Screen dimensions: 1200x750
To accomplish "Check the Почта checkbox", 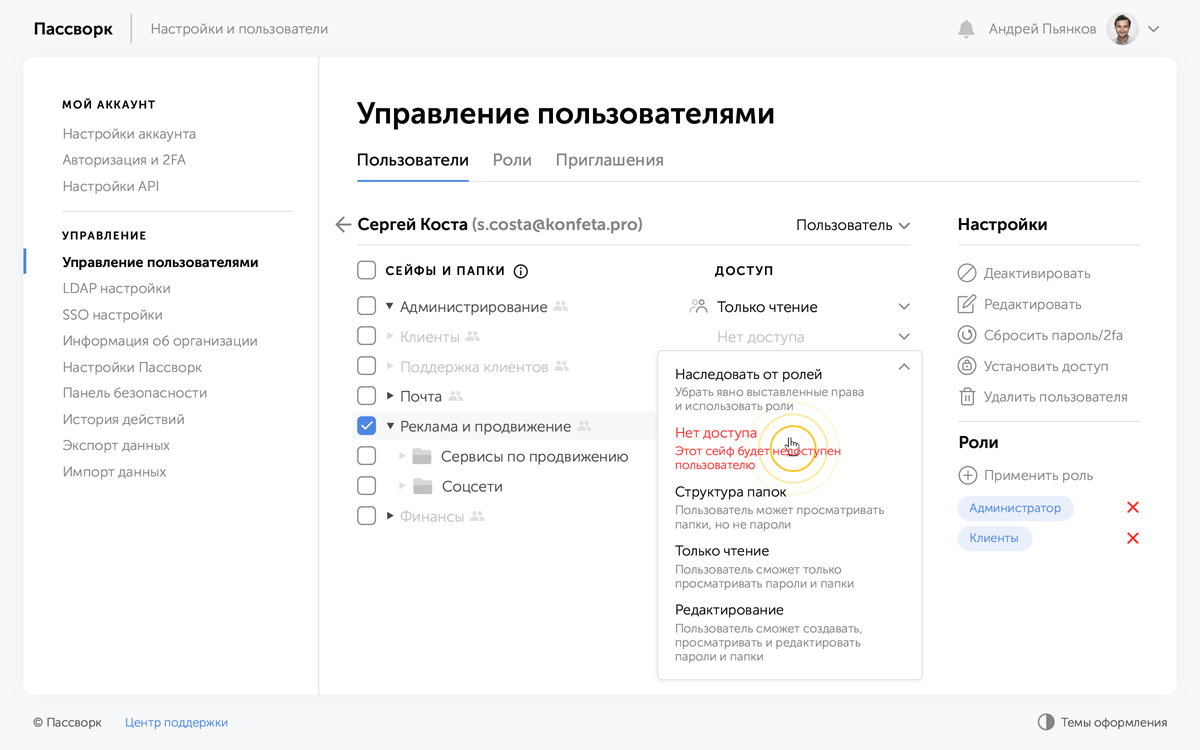I will (367, 396).
